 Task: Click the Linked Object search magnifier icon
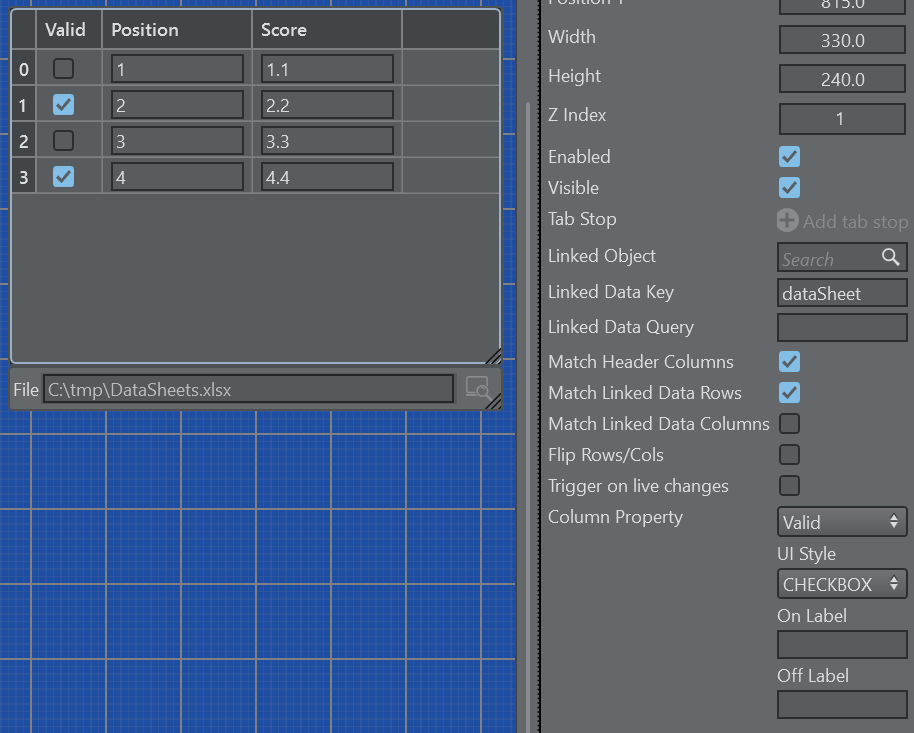[890, 258]
